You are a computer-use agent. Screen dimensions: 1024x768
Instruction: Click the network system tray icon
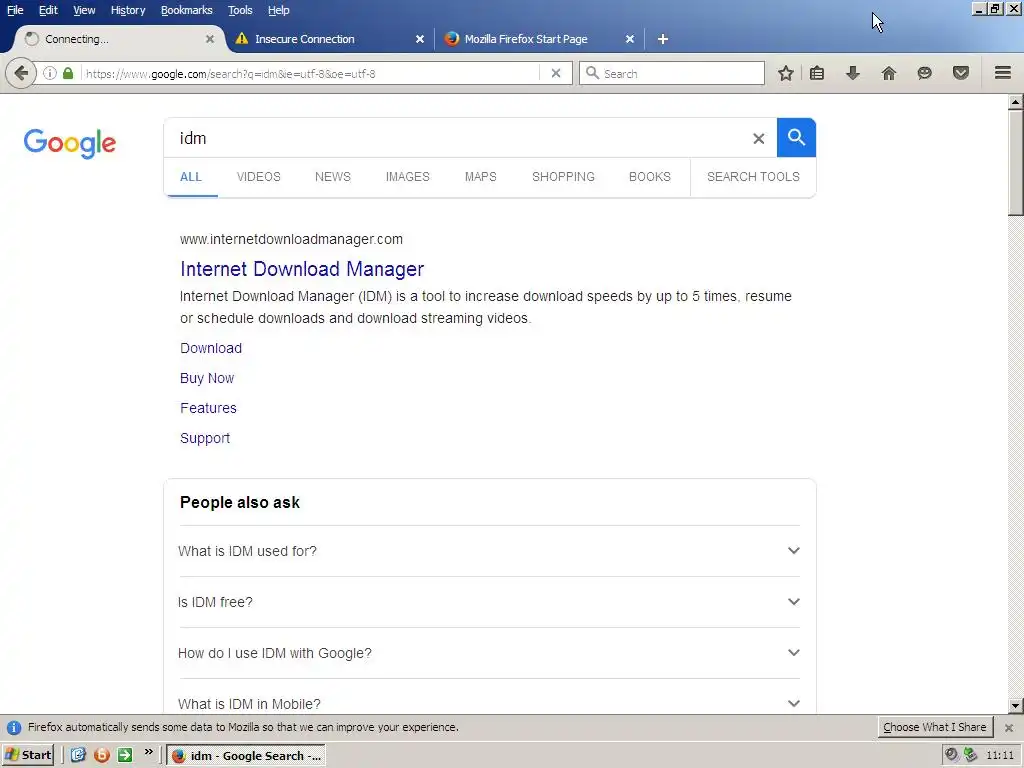[971, 755]
